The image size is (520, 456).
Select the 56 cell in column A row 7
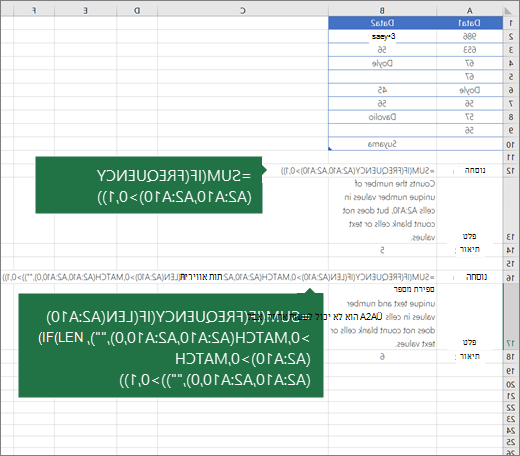point(469,104)
